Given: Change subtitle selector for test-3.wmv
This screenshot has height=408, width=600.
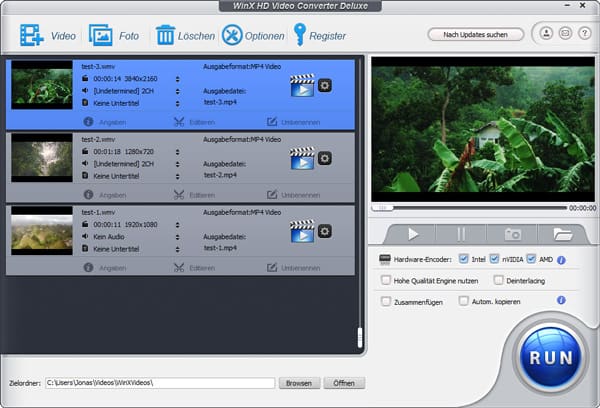Looking at the screenshot, I should click(178, 103).
